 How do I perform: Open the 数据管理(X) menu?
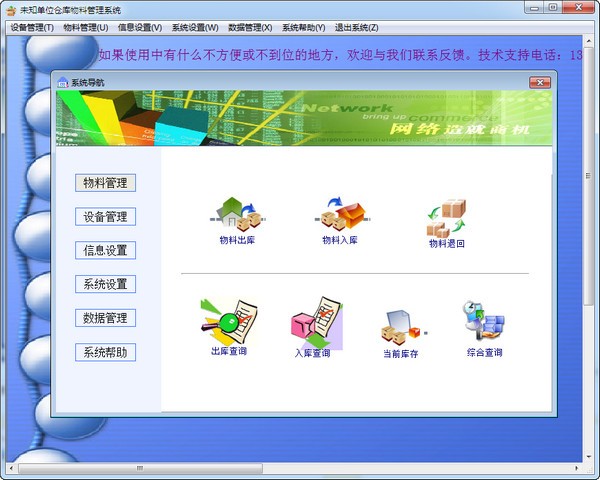250,27
